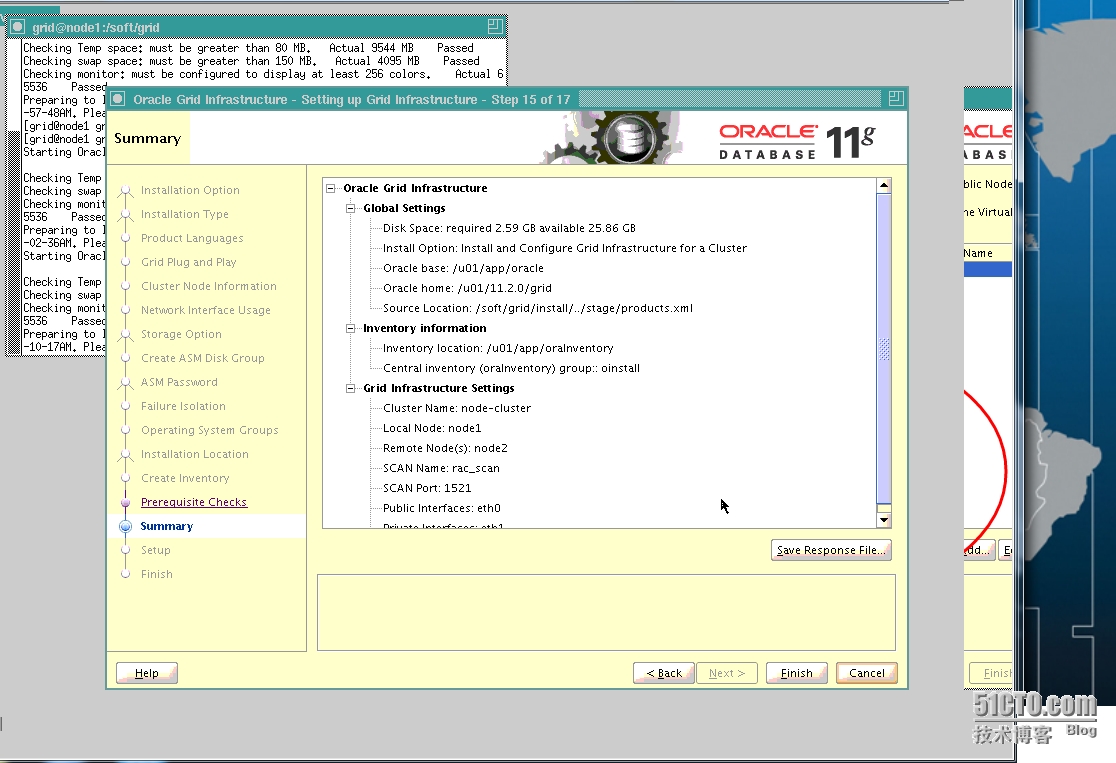Click 'Central inventory group: oinstall' row
The width and height of the screenshot is (1116, 763).
click(x=511, y=368)
